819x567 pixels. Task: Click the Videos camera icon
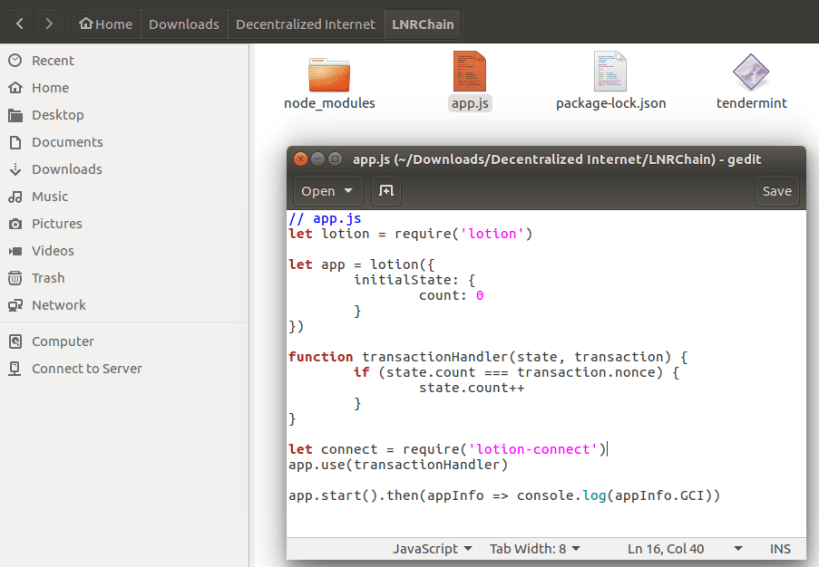15,251
